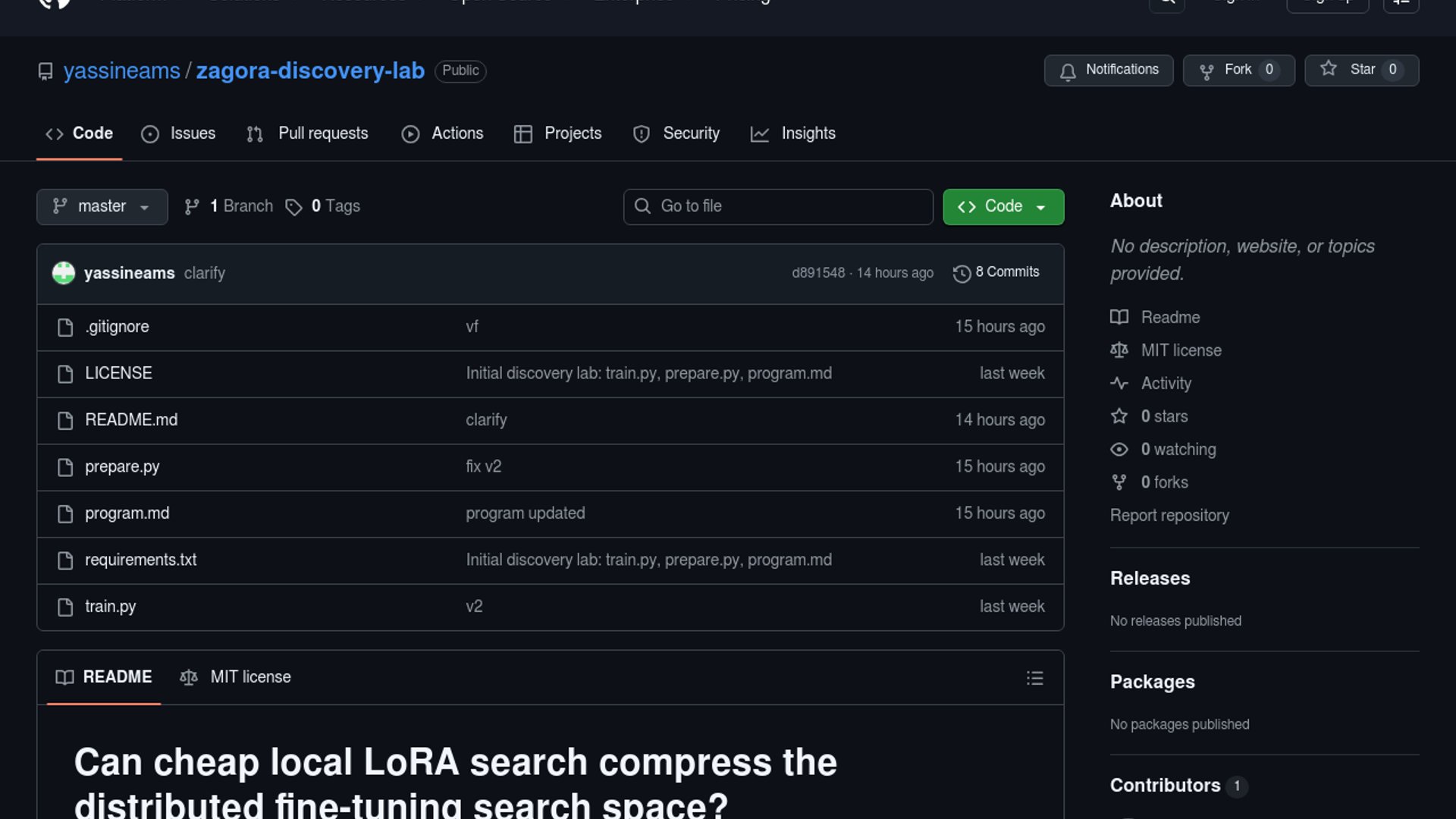
Task: Fork the repository via the Fork button
Action: pyautogui.click(x=1238, y=70)
